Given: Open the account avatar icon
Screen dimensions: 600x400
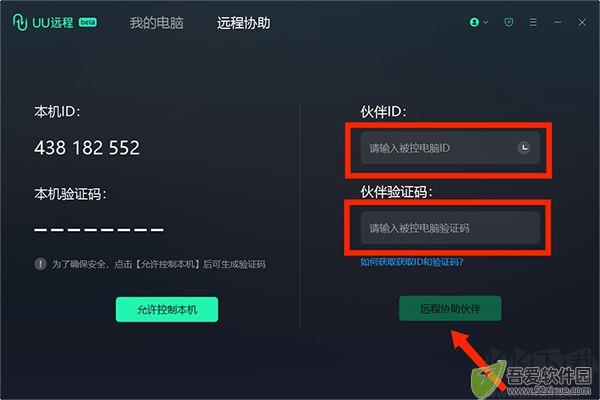Looking at the screenshot, I should click(x=474, y=22).
